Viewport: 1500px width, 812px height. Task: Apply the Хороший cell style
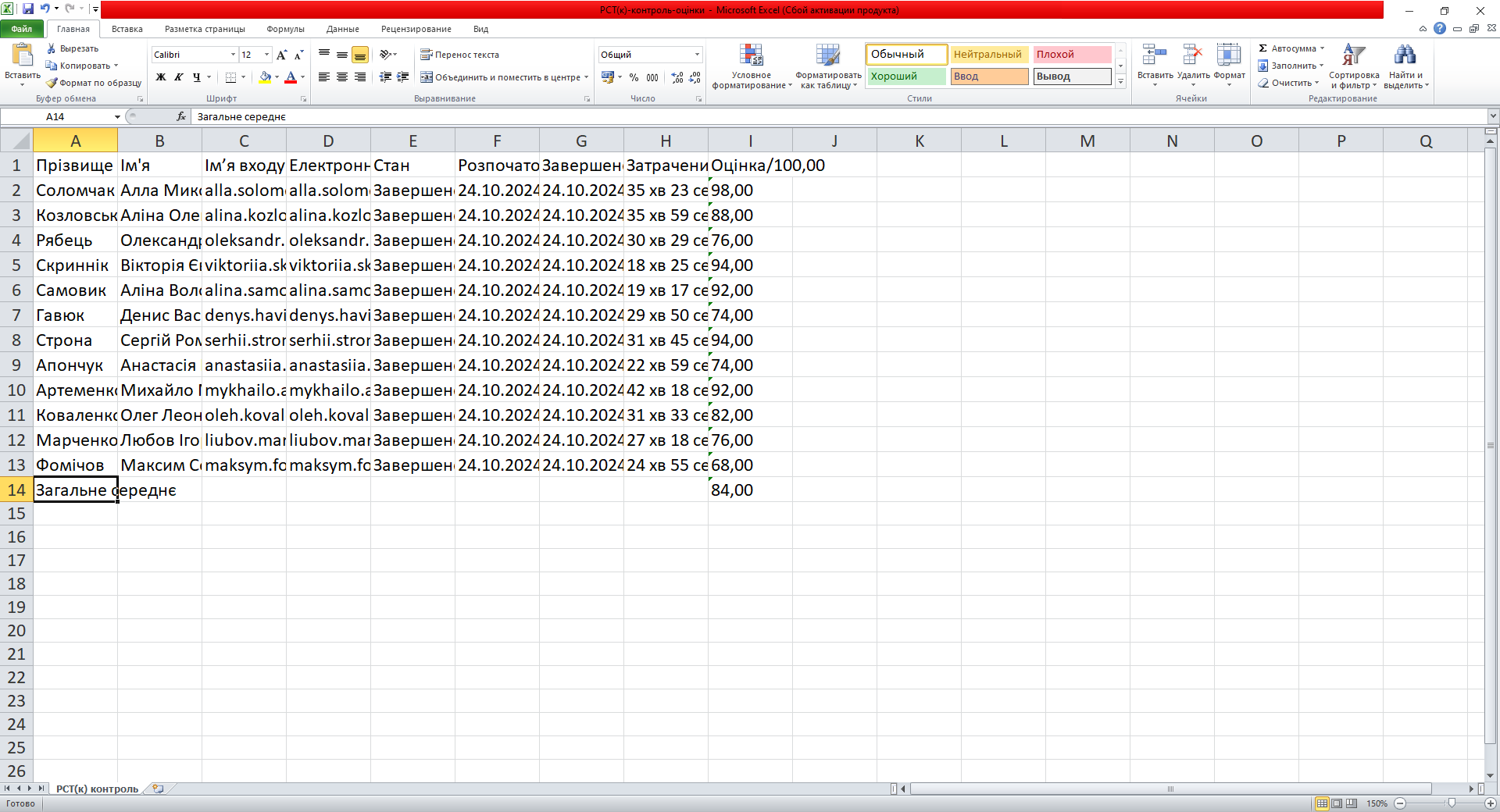906,77
